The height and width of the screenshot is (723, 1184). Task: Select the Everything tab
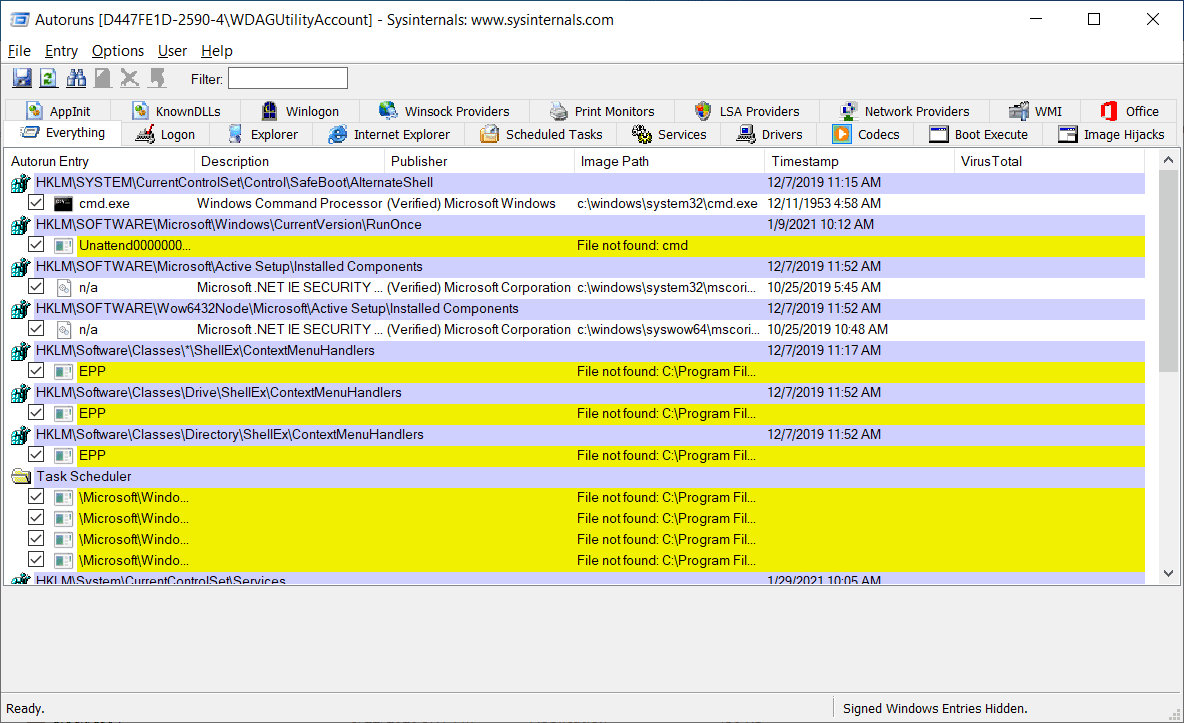63,133
